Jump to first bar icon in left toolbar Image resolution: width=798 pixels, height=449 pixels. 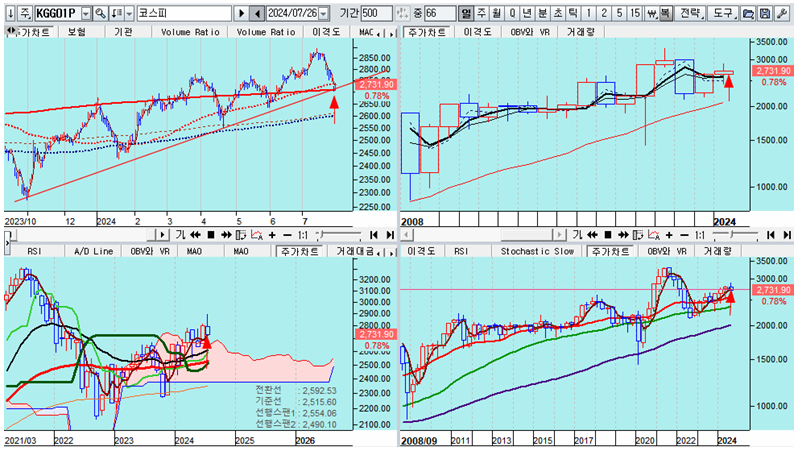coord(374,235)
